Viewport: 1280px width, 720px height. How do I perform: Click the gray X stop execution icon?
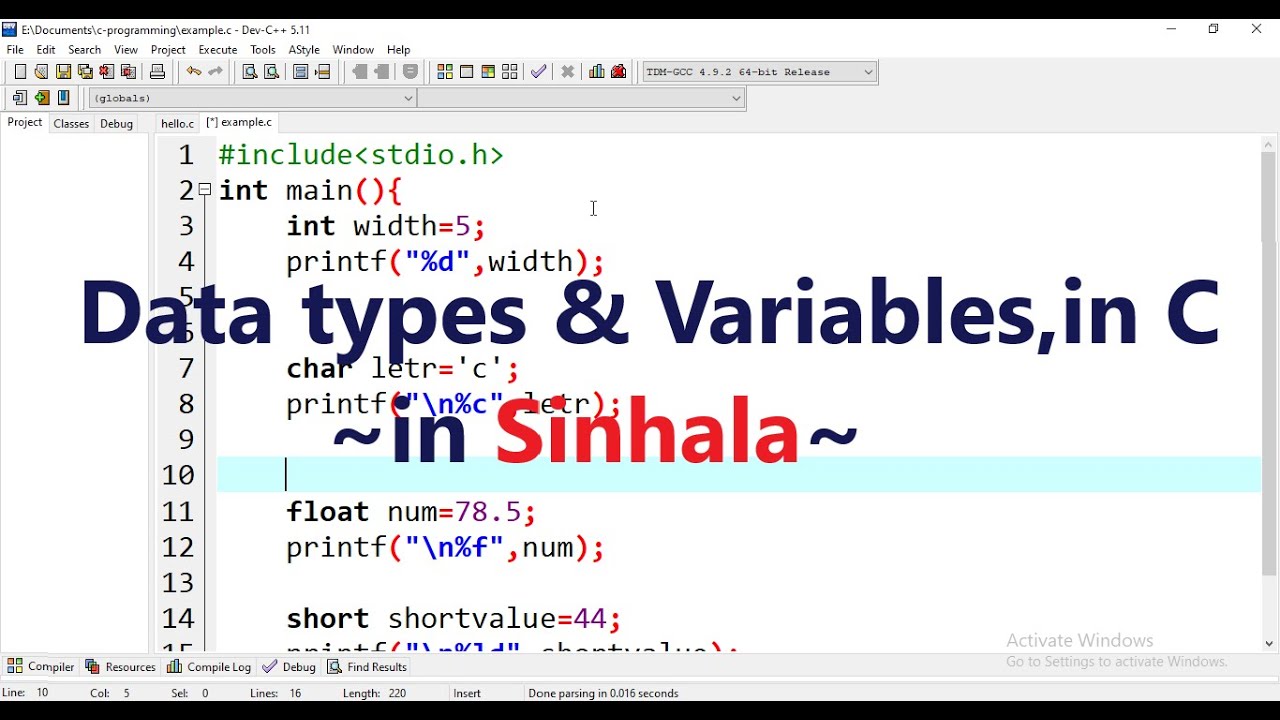tap(568, 71)
